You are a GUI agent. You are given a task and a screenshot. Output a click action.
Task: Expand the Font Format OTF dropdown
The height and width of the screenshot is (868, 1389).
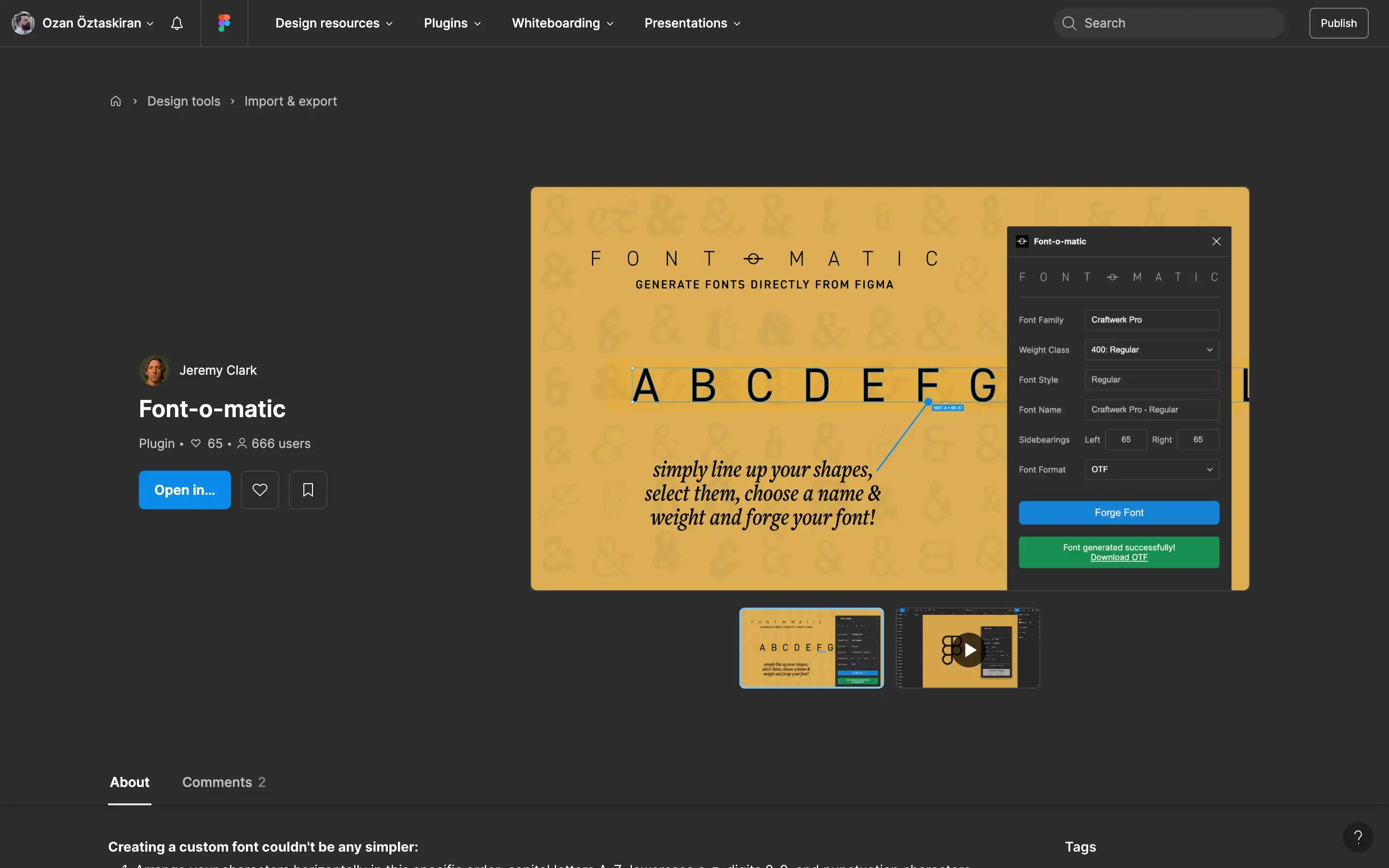pyautogui.click(x=1151, y=470)
